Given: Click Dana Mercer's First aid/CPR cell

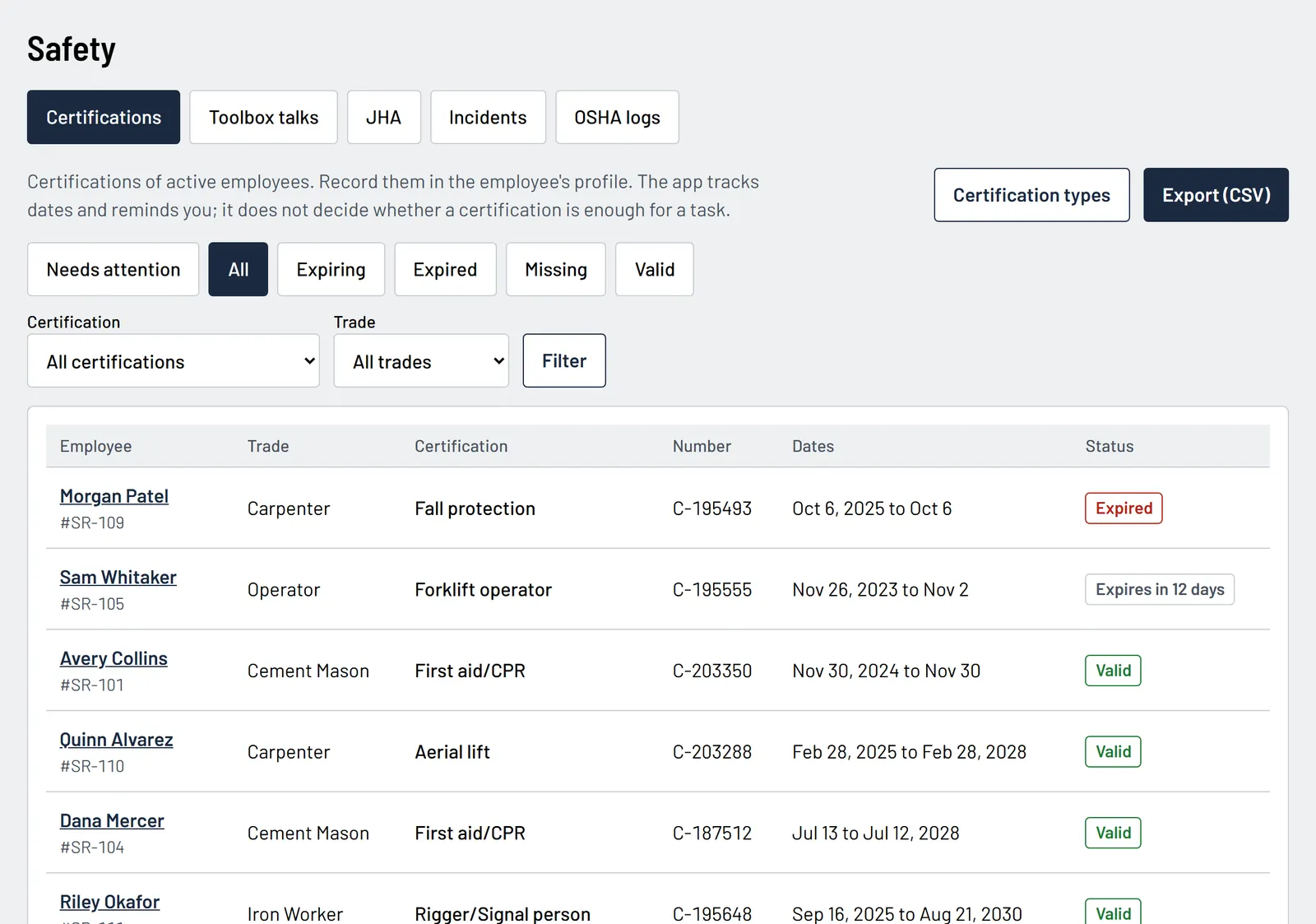Looking at the screenshot, I should coord(470,833).
